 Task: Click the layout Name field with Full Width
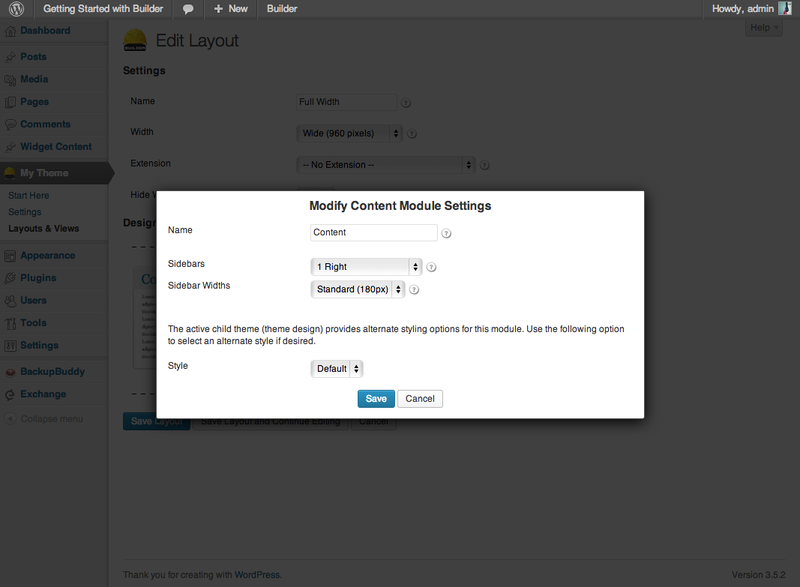coord(346,102)
